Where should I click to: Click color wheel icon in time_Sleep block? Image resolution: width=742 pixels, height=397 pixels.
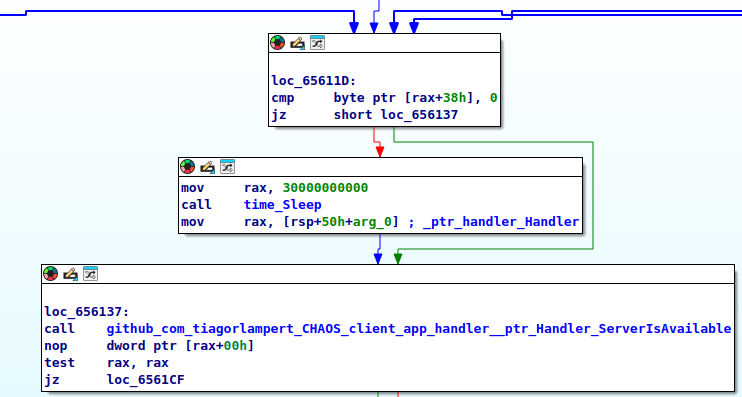pos(188,167)
